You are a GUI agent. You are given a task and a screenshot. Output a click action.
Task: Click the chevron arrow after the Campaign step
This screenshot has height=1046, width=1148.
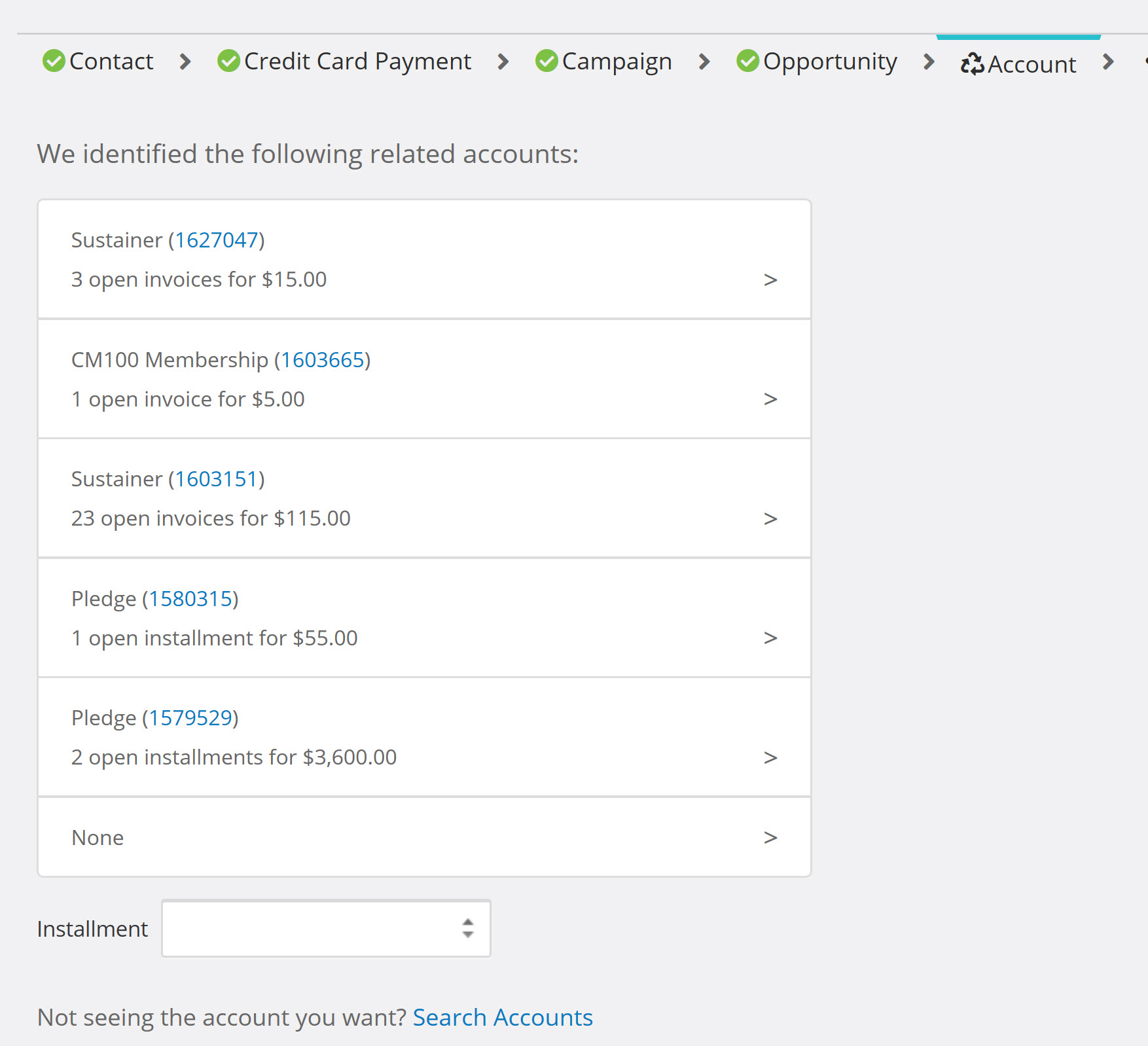click(704, 62)
